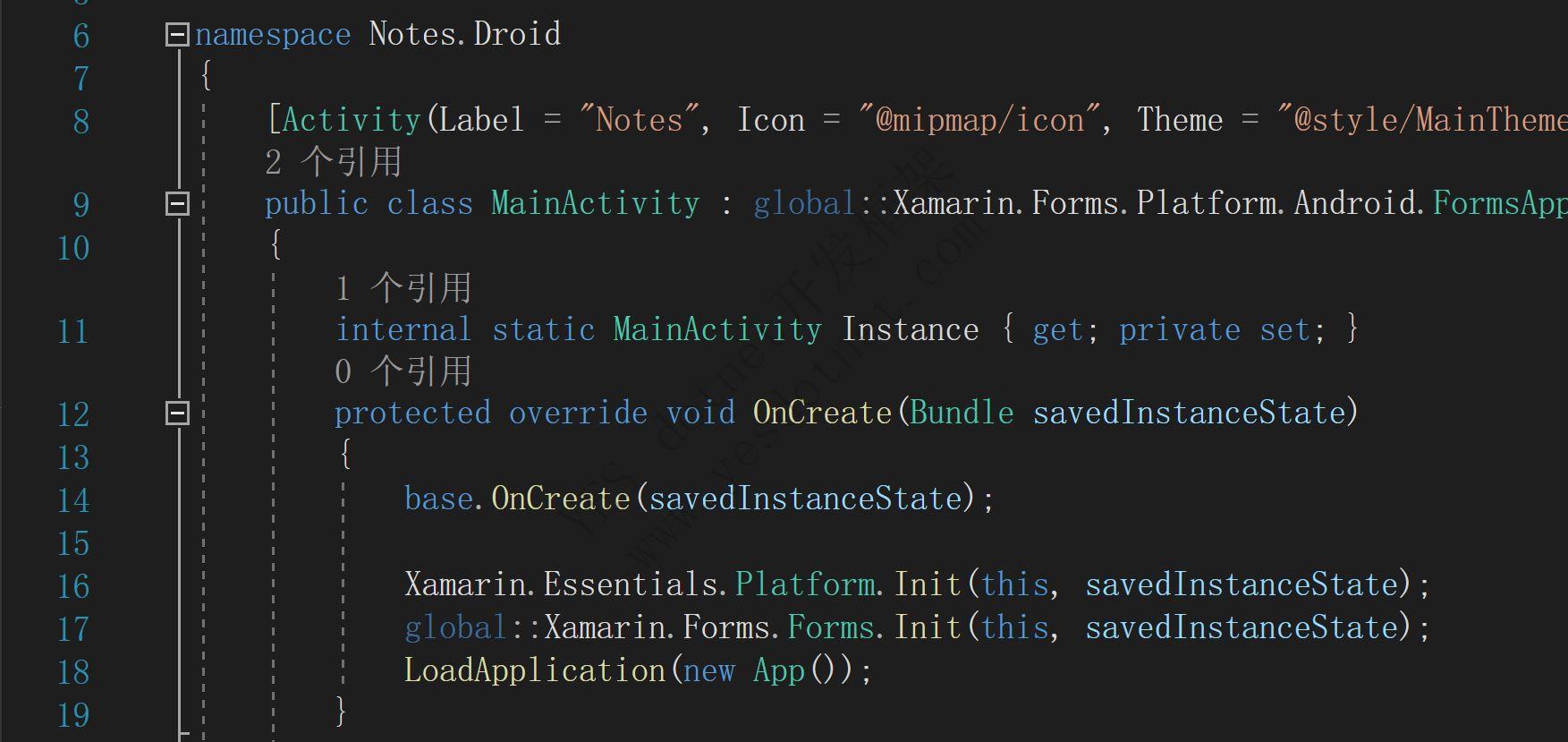Click line number 12 in the margin

coord(73,415)
